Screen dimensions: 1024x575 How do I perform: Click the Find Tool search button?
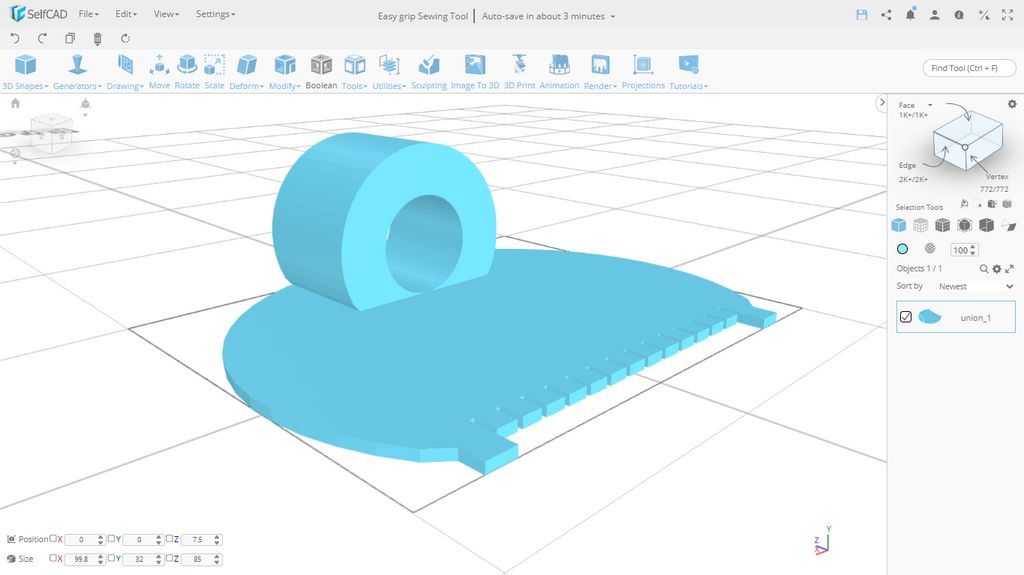pos(969,68)
